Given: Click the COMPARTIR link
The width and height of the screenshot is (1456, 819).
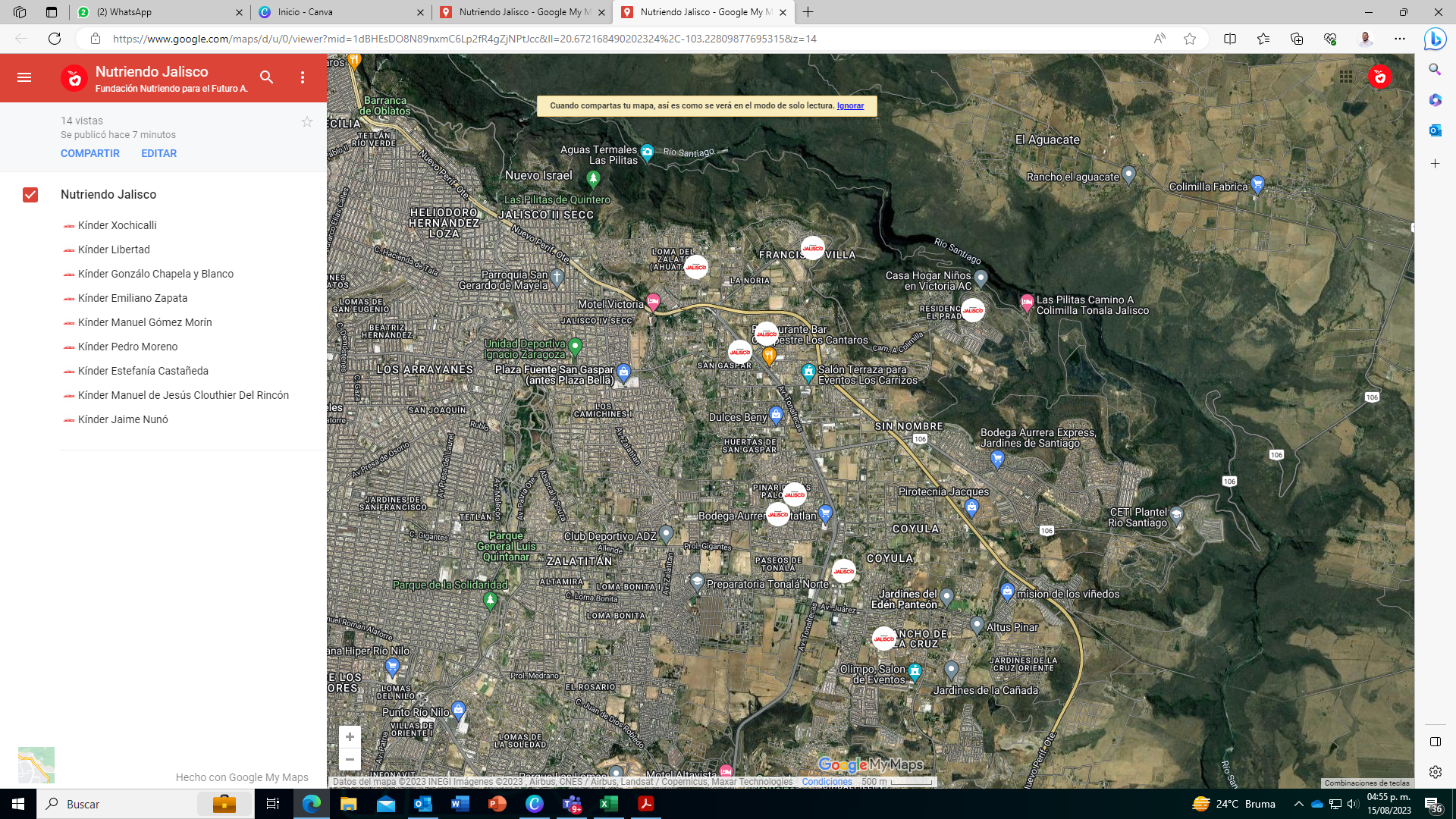Looking at the screenshot, I should tap(90, 153).
